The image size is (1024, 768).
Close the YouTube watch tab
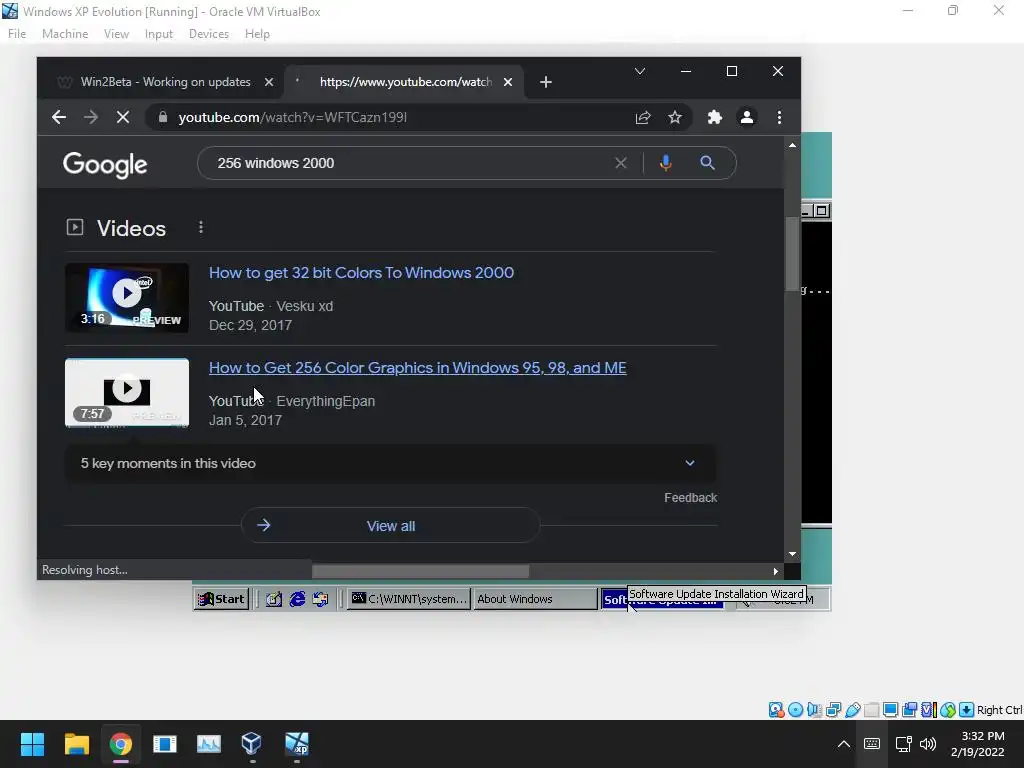coord(508,82)
